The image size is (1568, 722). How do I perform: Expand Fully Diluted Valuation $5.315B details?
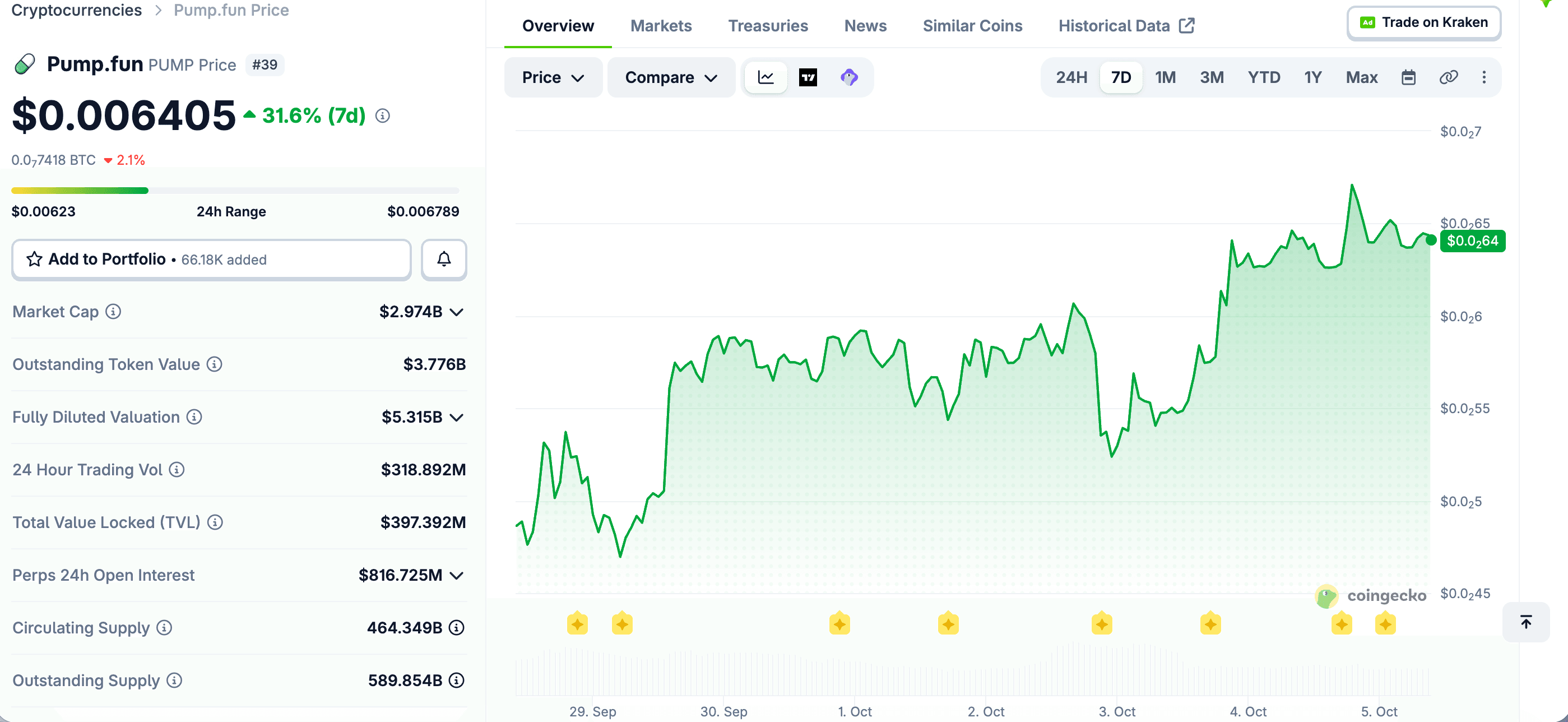point(457,418)
